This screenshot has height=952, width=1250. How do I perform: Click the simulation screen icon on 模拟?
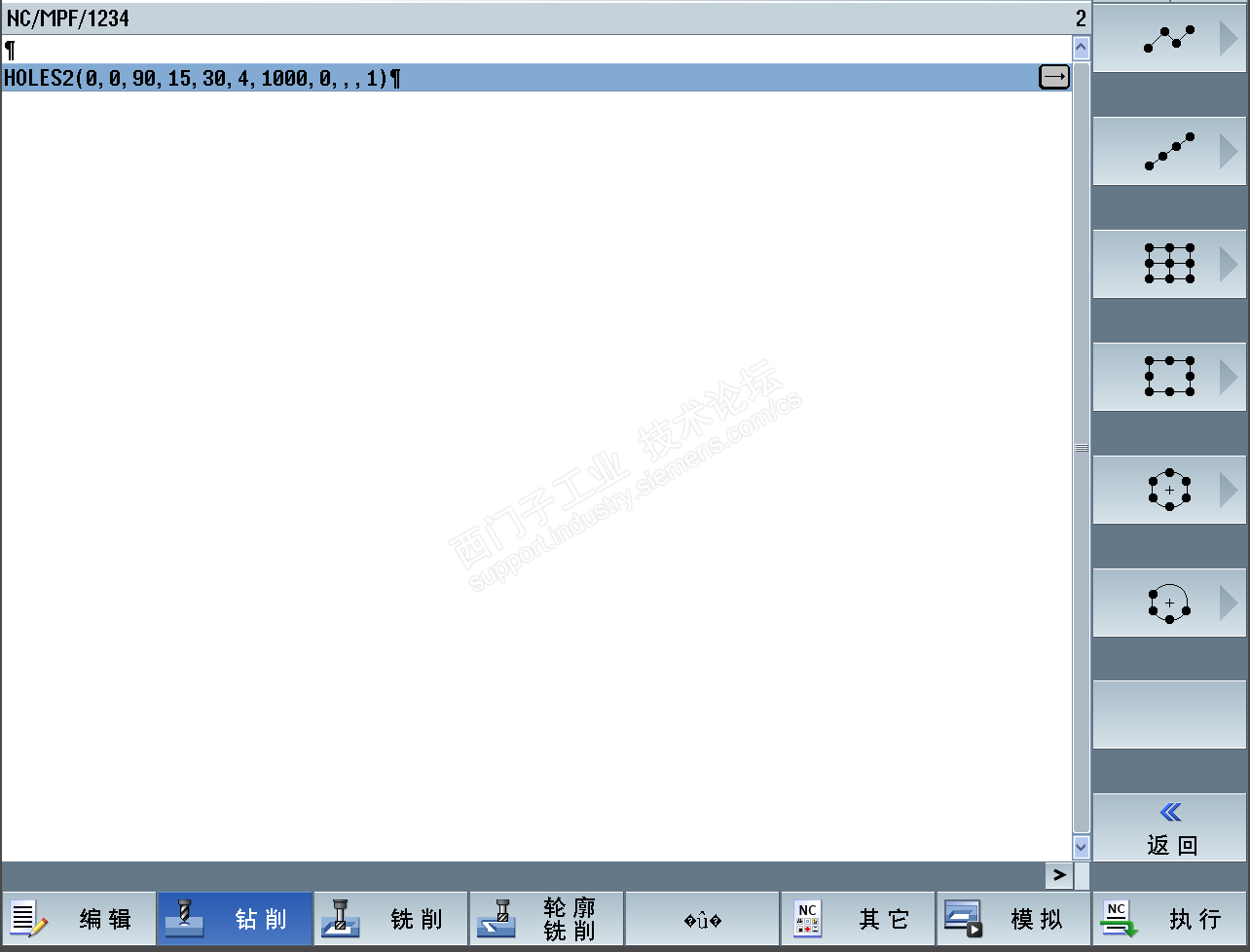click(x=964, y=919)
